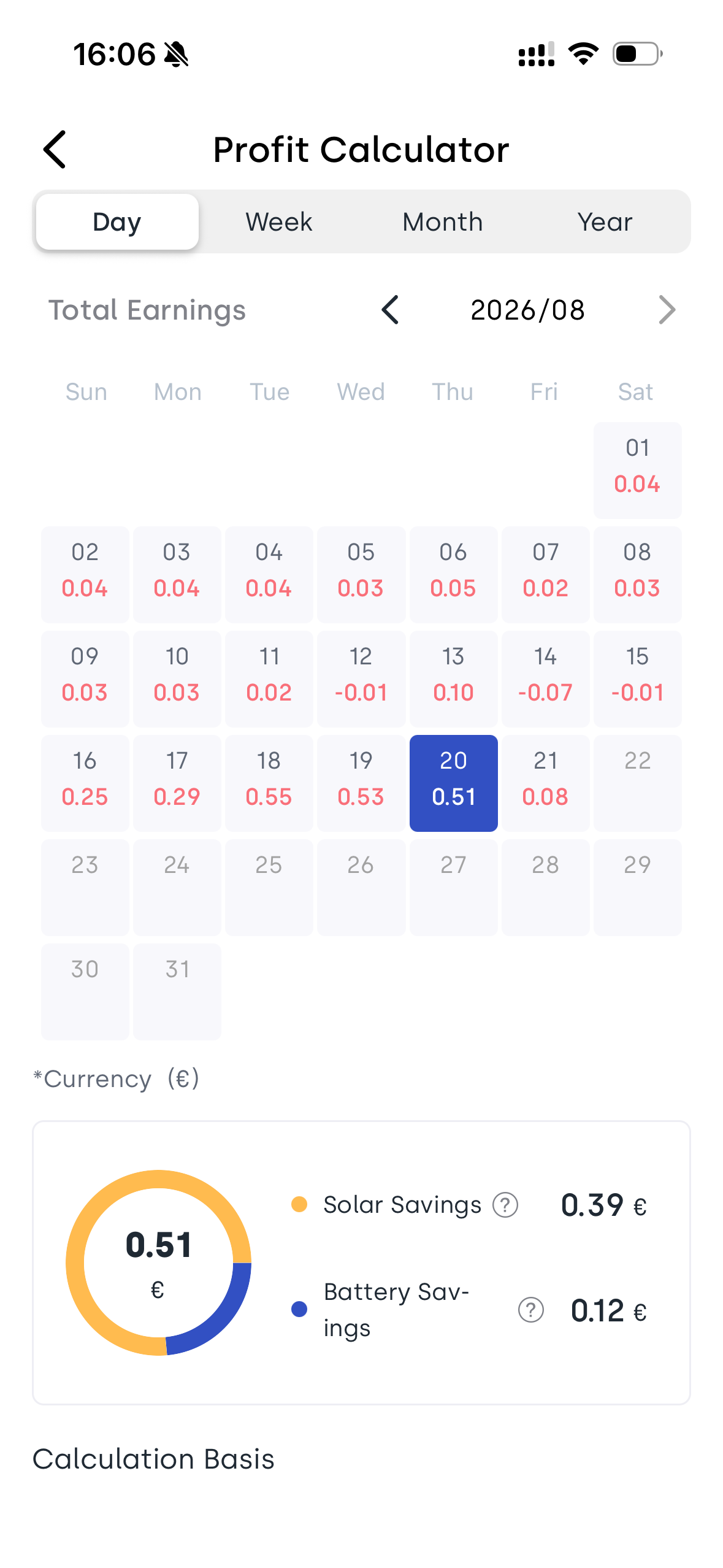The width and height of the screenshot is (723, 1568).
Task: Open the Battery Savings help question mark
Action: 531,1310
